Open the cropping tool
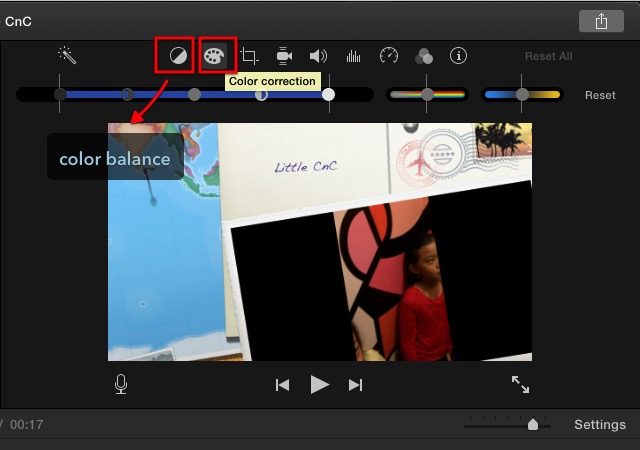 [250, 56]
